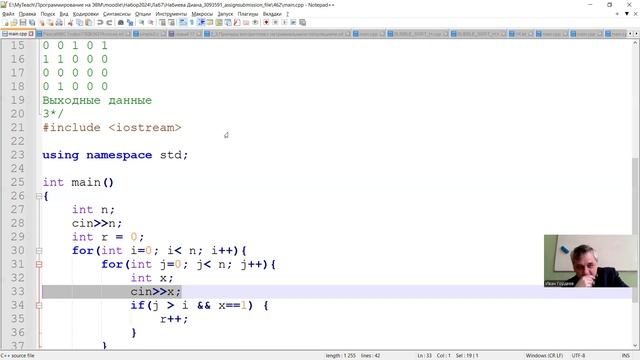Open document list dropdown triangle near menu bar
This screenshot has height=360, width=640.
click(627, 14)
